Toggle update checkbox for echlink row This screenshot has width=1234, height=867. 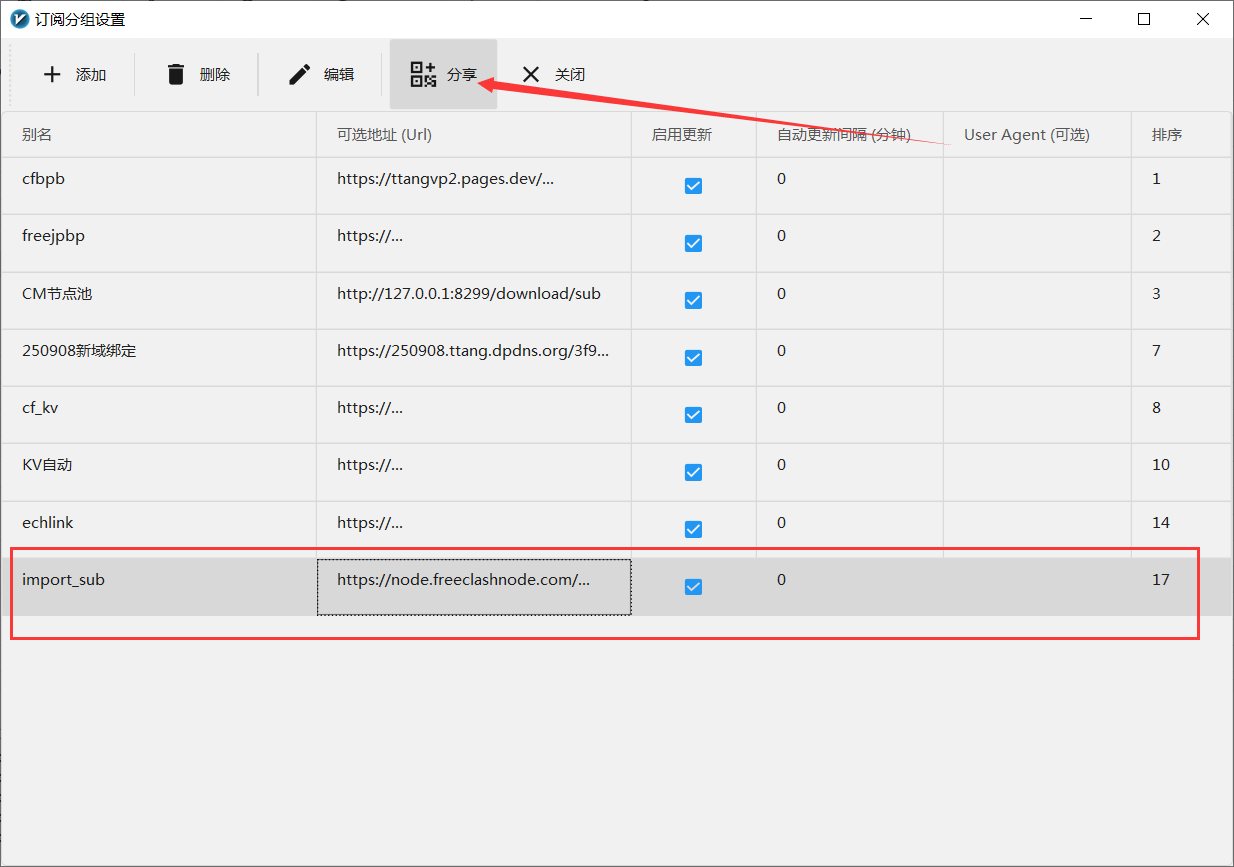click(x=693, y=529)
